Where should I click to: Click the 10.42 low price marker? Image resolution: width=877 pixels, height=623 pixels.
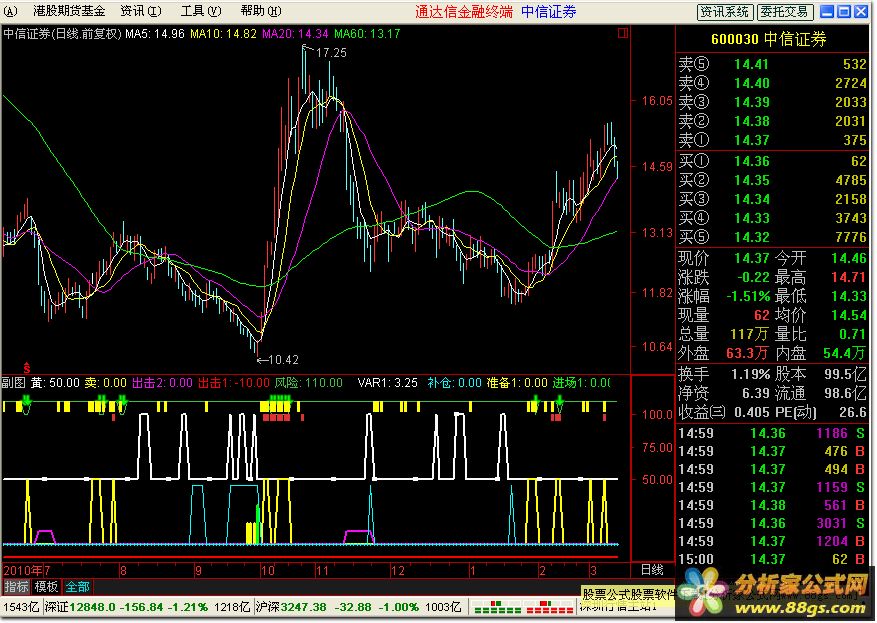coord(283,360)
